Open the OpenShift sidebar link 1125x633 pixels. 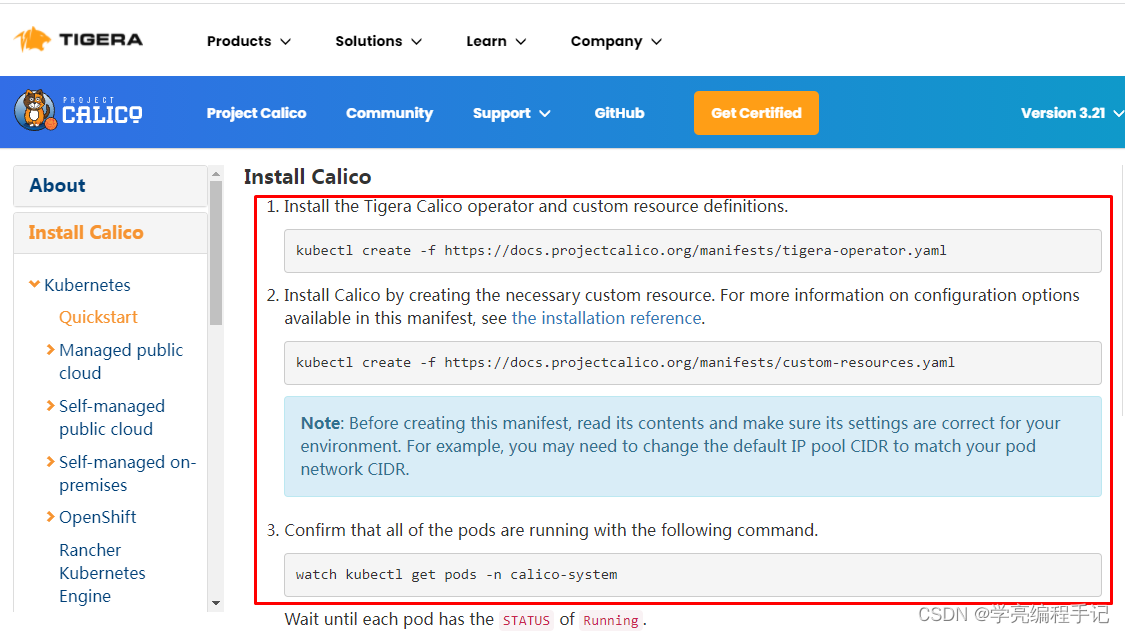click(98, 517)
